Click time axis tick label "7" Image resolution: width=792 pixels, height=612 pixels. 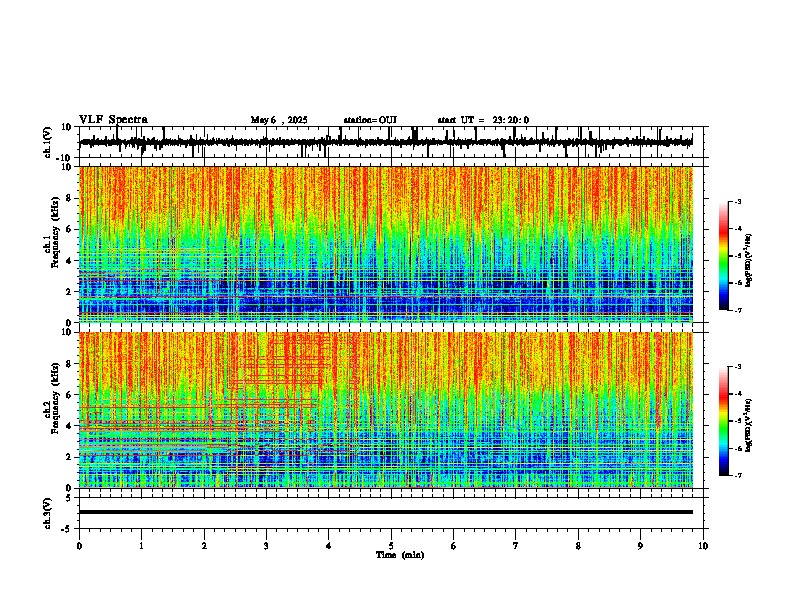click(516, 546)
